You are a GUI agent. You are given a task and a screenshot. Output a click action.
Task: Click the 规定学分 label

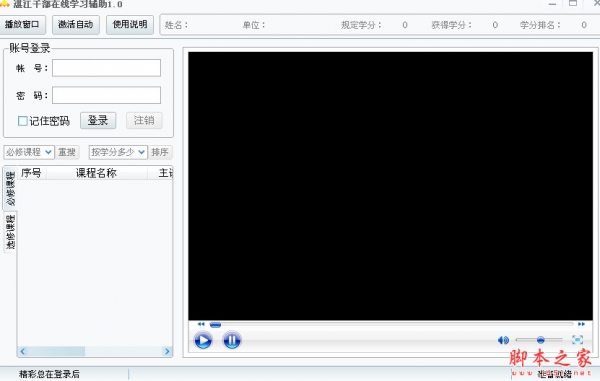coord(362,25)
